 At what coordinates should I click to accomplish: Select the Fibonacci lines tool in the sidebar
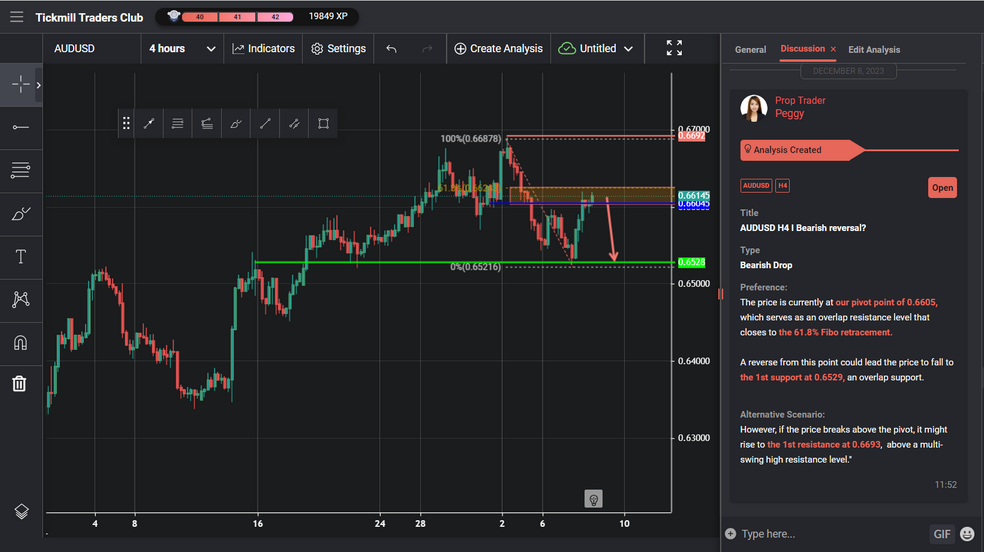[20, 170]
